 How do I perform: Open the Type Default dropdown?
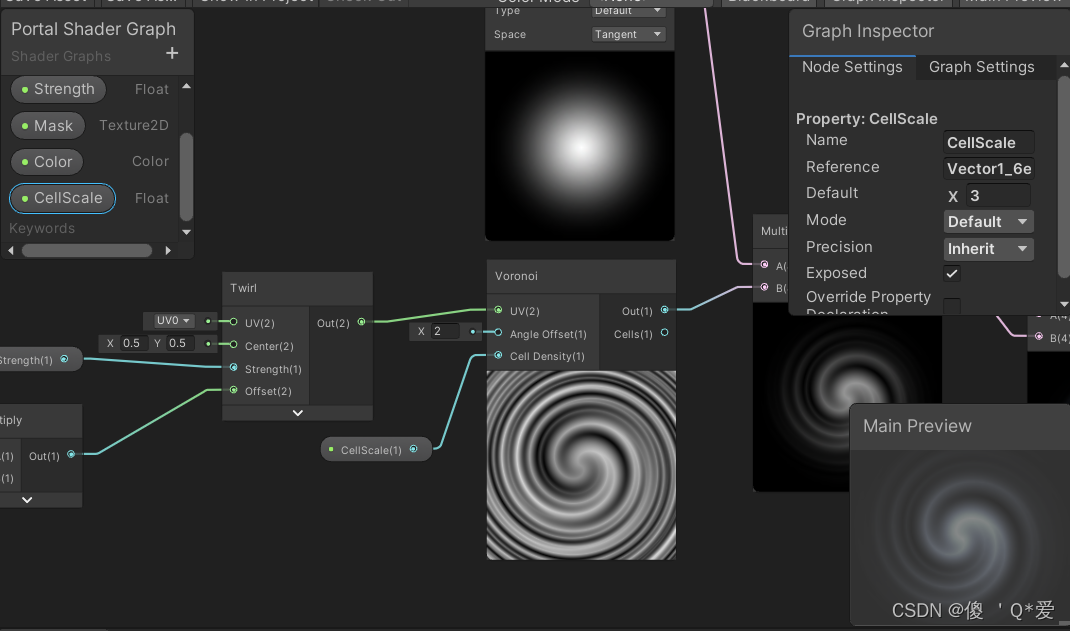coord(628,11)
